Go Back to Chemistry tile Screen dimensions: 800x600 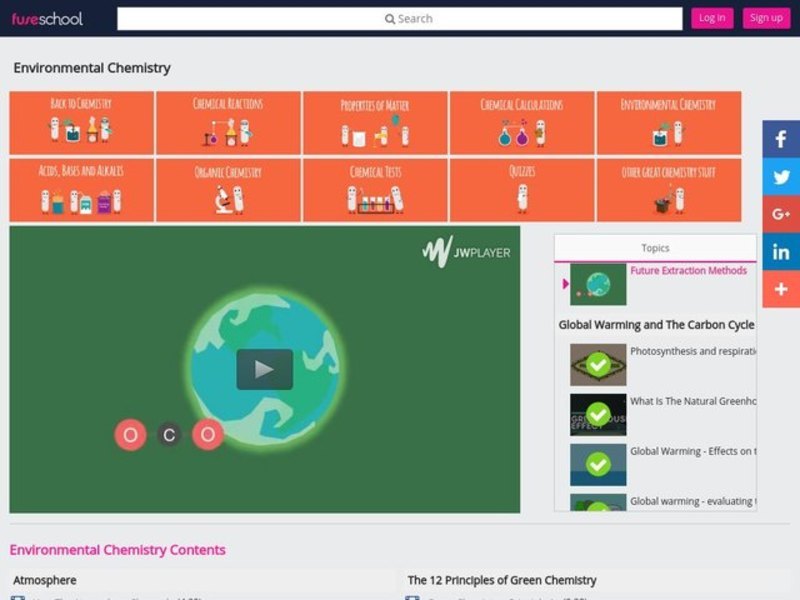(81, 123)
